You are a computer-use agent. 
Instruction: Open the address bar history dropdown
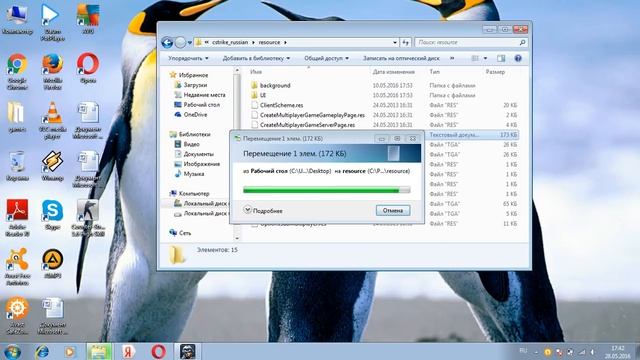(395, 42)
